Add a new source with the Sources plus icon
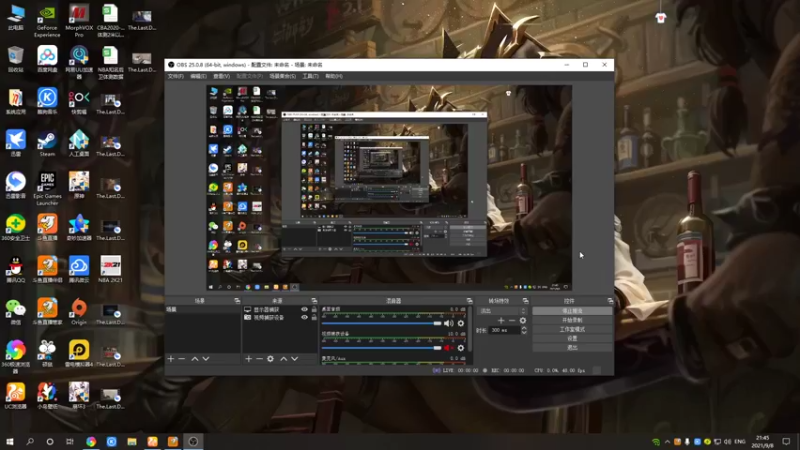The image size is (800, 450). 248,359
